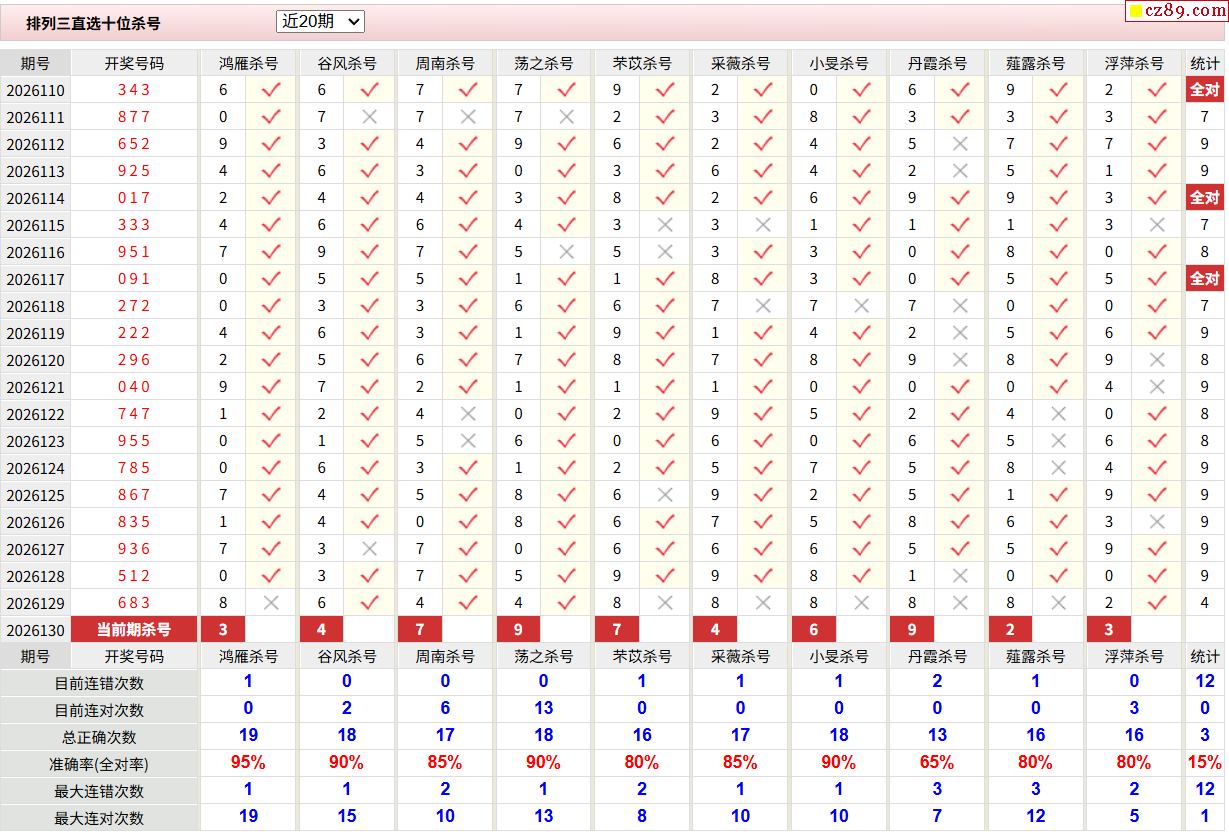Click 荡之杀号 gray cross in row 2026116
Viewport: 1229px width, 840px height.
tap(566, 252)
